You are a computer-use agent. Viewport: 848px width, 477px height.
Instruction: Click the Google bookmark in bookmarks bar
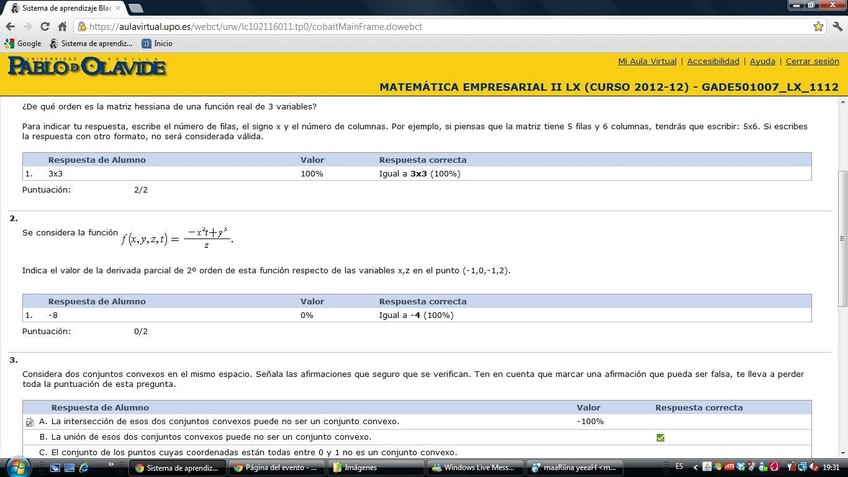[23, 44]
